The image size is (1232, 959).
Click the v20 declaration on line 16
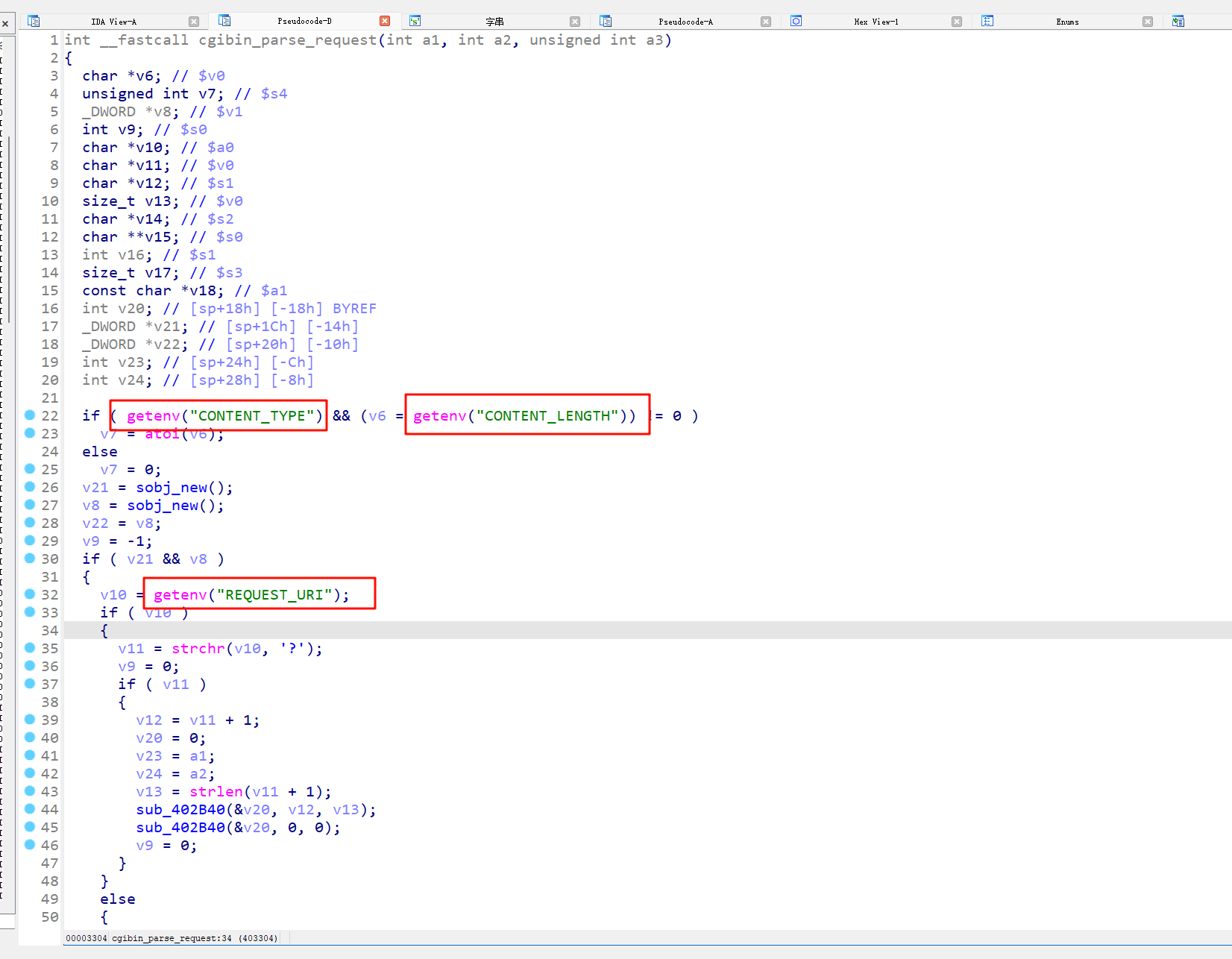click(x=117, y=308)
